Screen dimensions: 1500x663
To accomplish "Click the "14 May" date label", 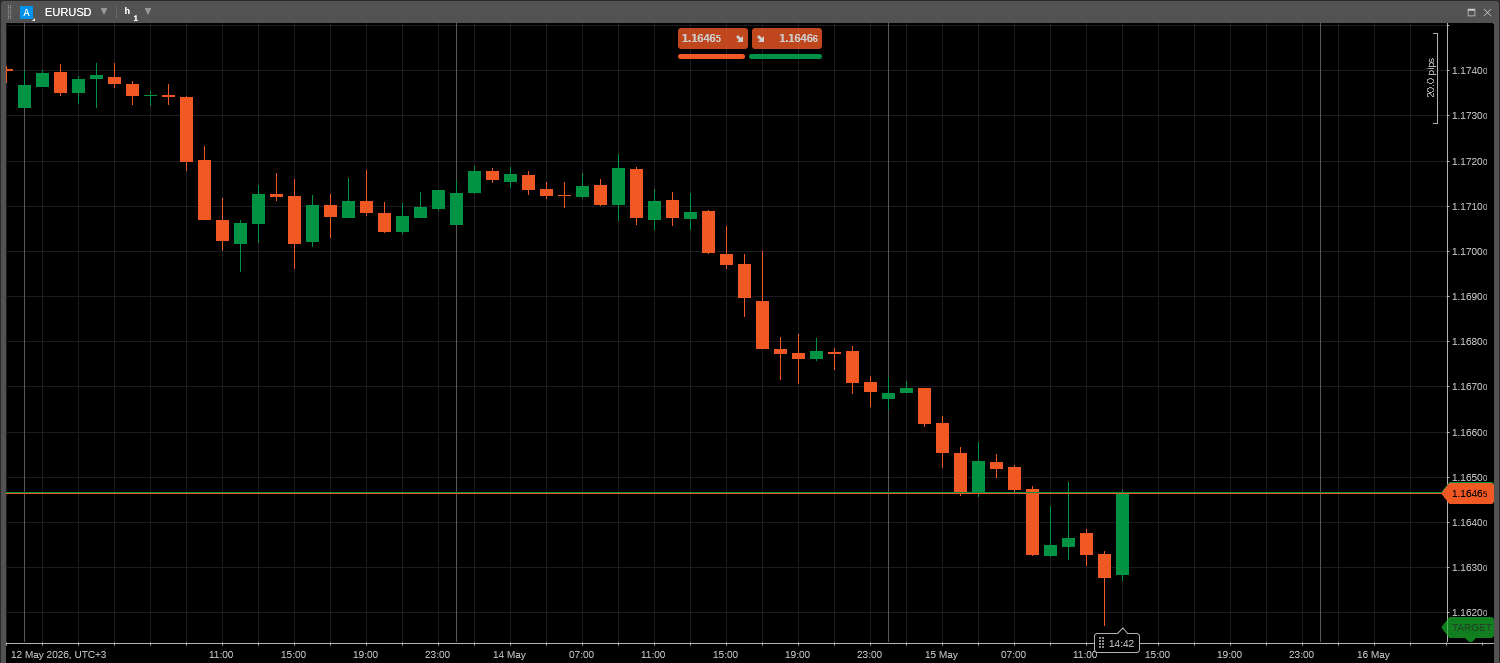I will (509, 655).
